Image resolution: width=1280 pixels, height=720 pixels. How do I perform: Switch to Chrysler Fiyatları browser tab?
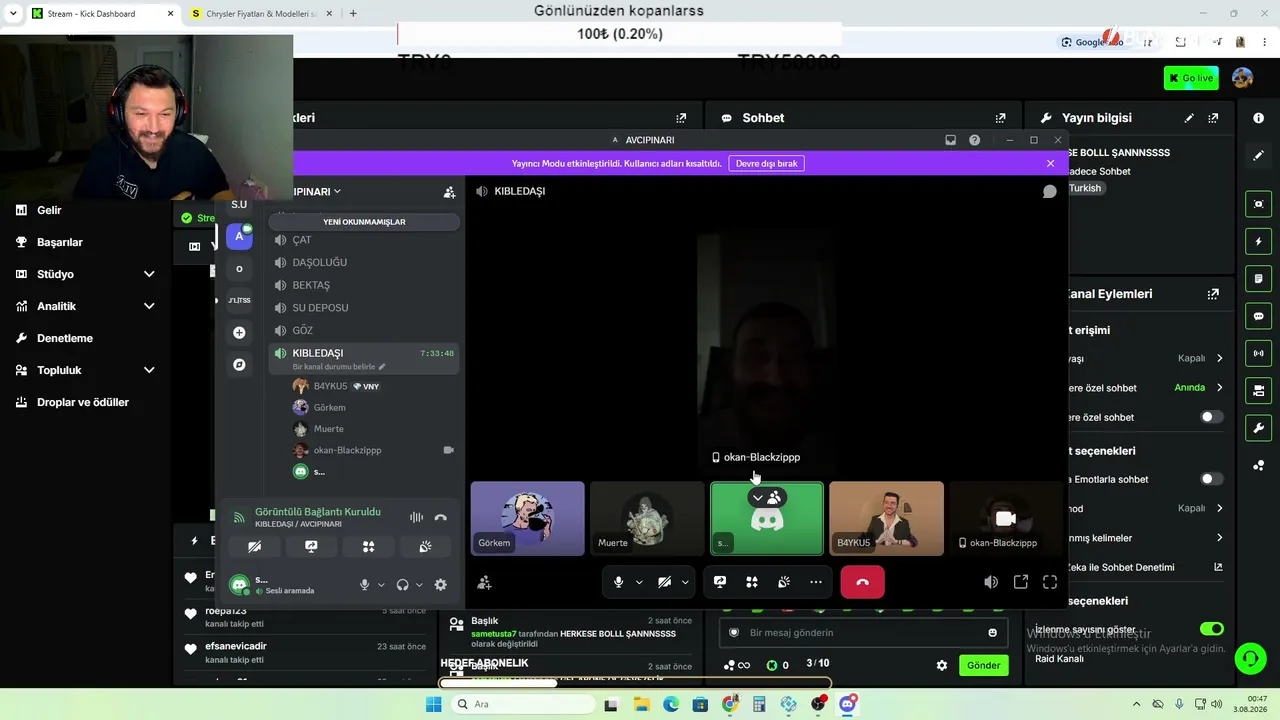click(x=260, y=14)
